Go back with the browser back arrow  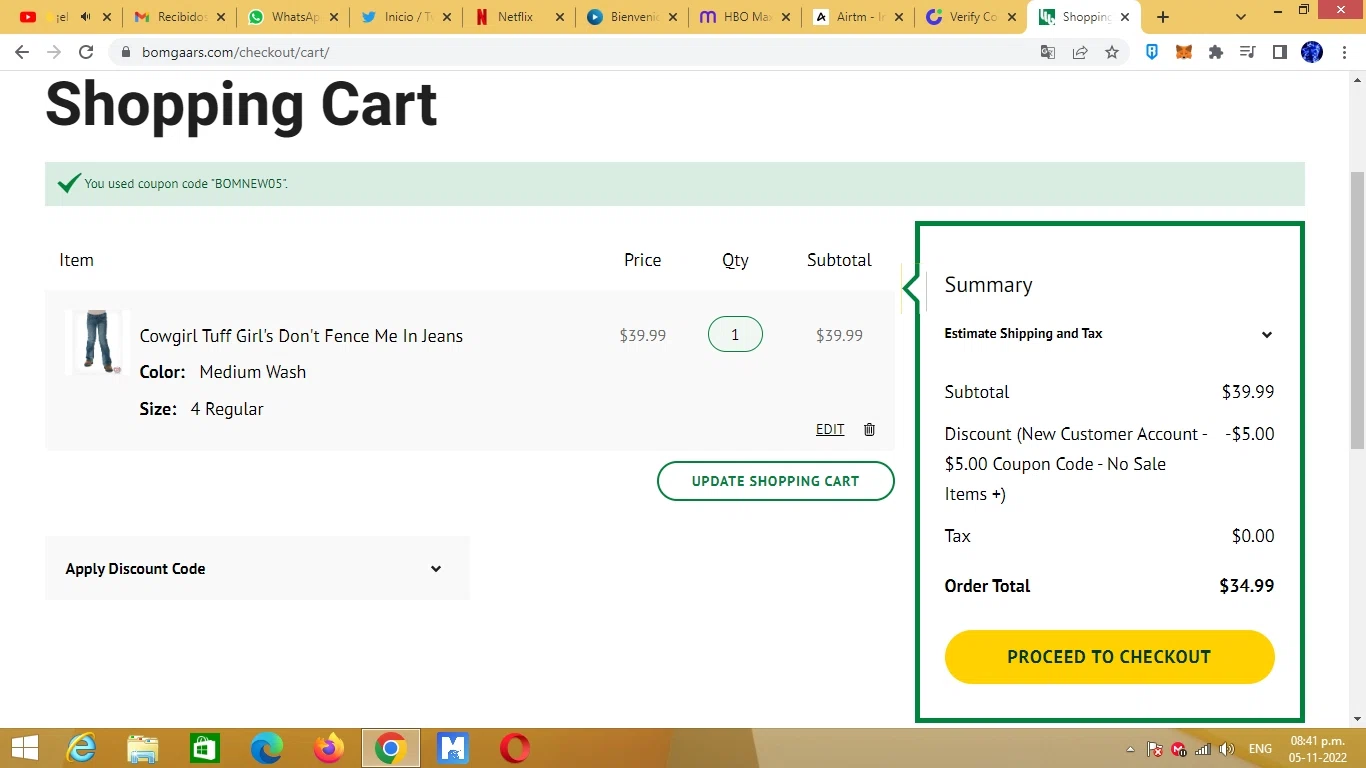pos(22,52)
